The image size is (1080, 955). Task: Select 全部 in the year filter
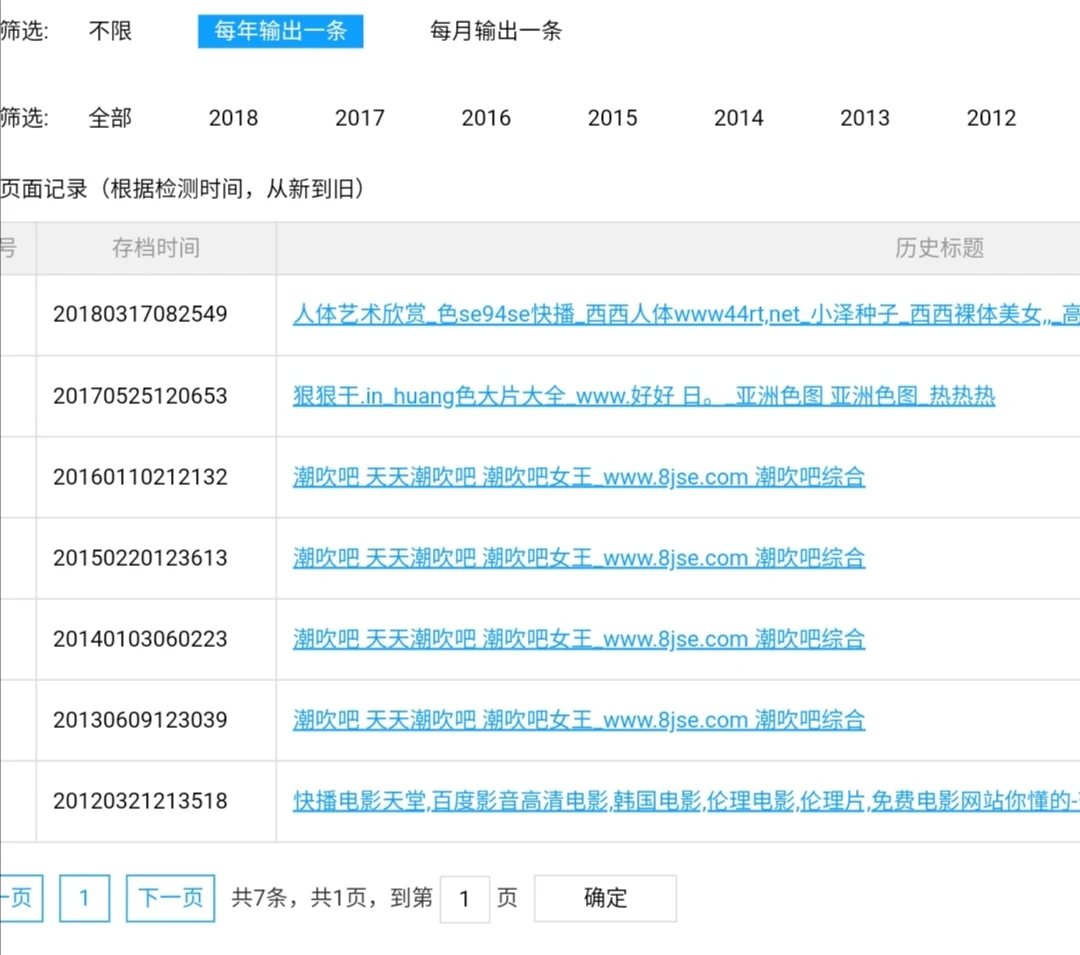tap(110, 118)
